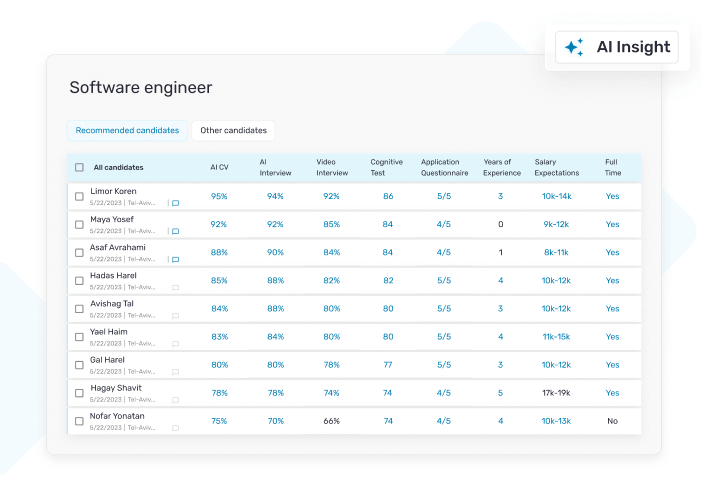702x477 pixels.
Task: Click the AI CV column header
Action: [219, 168]
